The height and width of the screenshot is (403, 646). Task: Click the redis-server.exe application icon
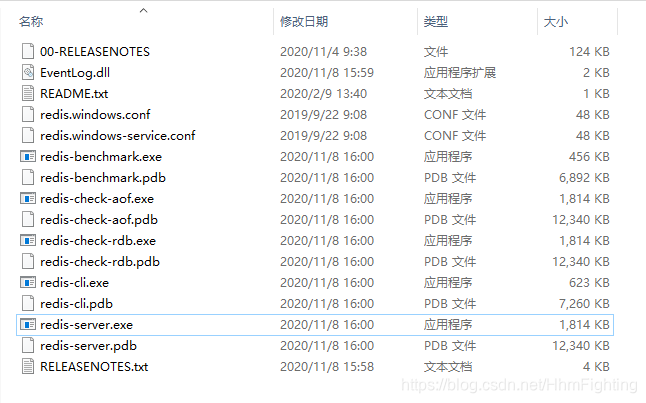[28, 325]
